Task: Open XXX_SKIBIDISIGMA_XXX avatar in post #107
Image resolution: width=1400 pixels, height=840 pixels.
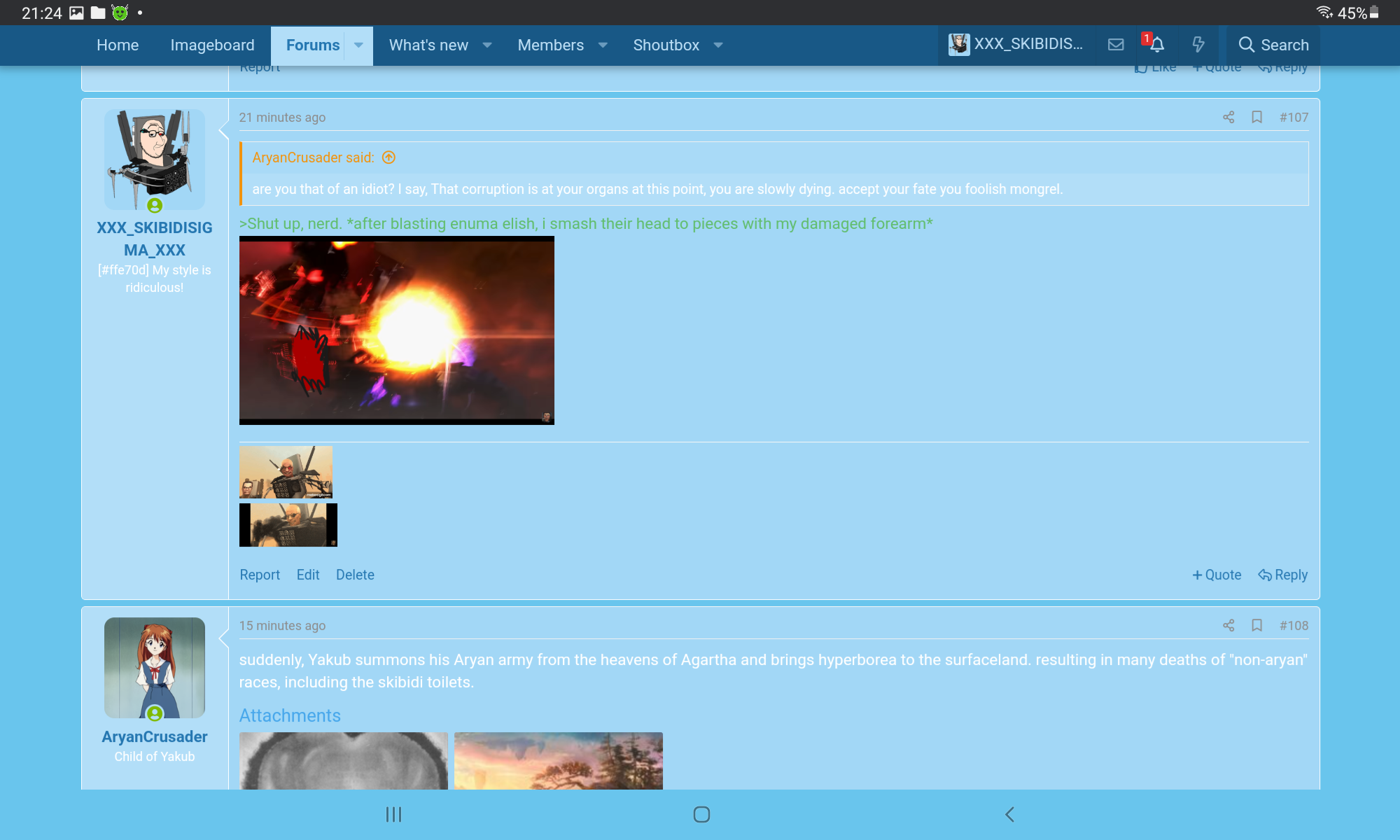Action: click(155, 160)
